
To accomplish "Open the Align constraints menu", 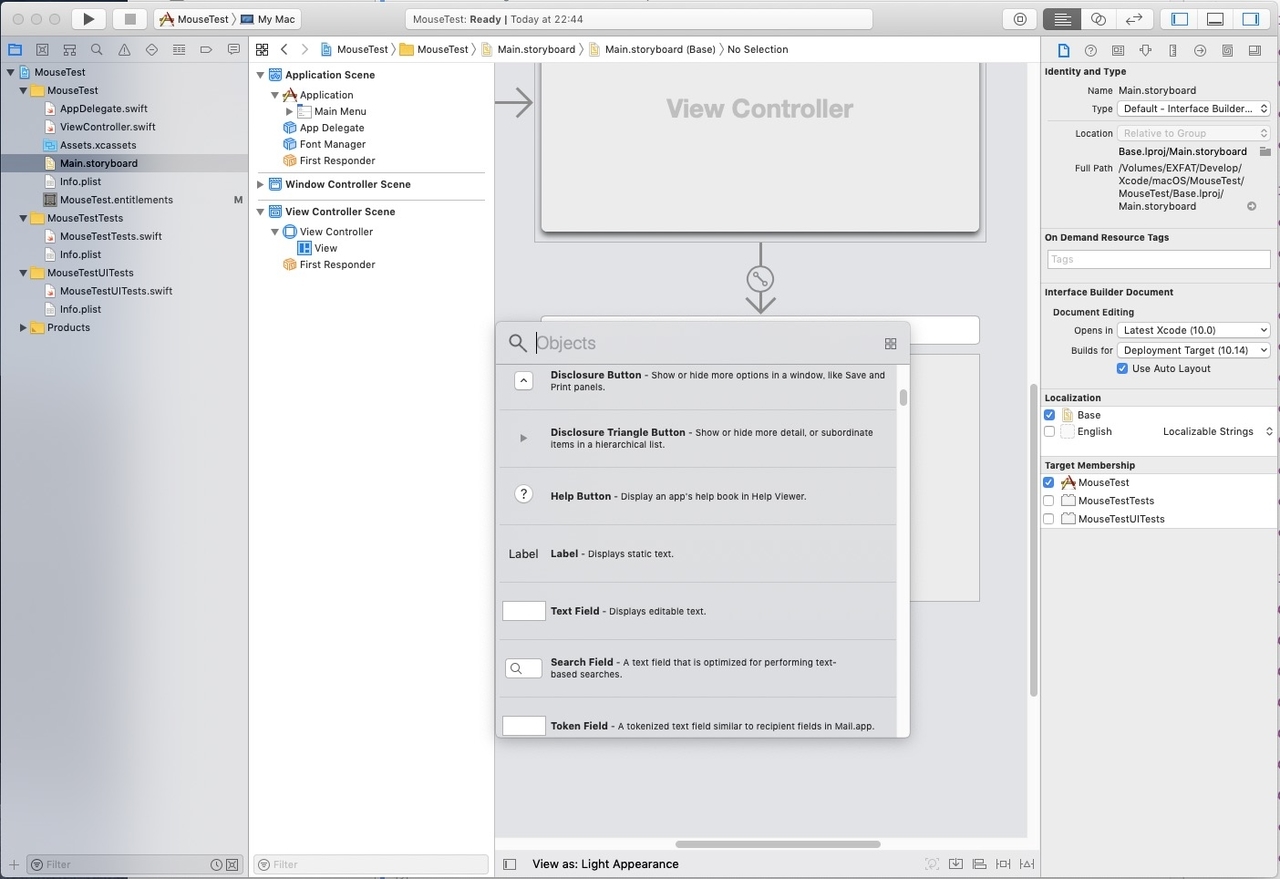I will (979, 864).
